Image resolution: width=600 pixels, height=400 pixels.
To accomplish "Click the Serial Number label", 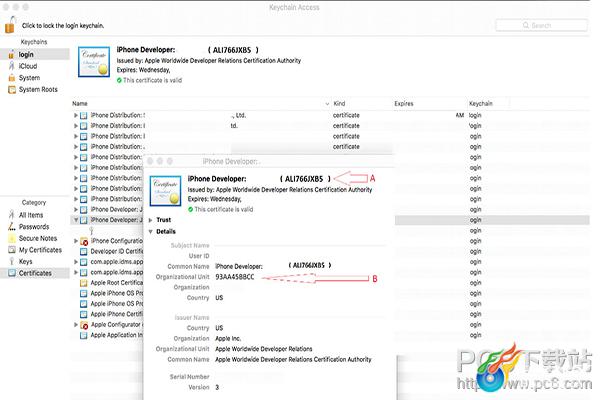I will click(x=189, y=377).
